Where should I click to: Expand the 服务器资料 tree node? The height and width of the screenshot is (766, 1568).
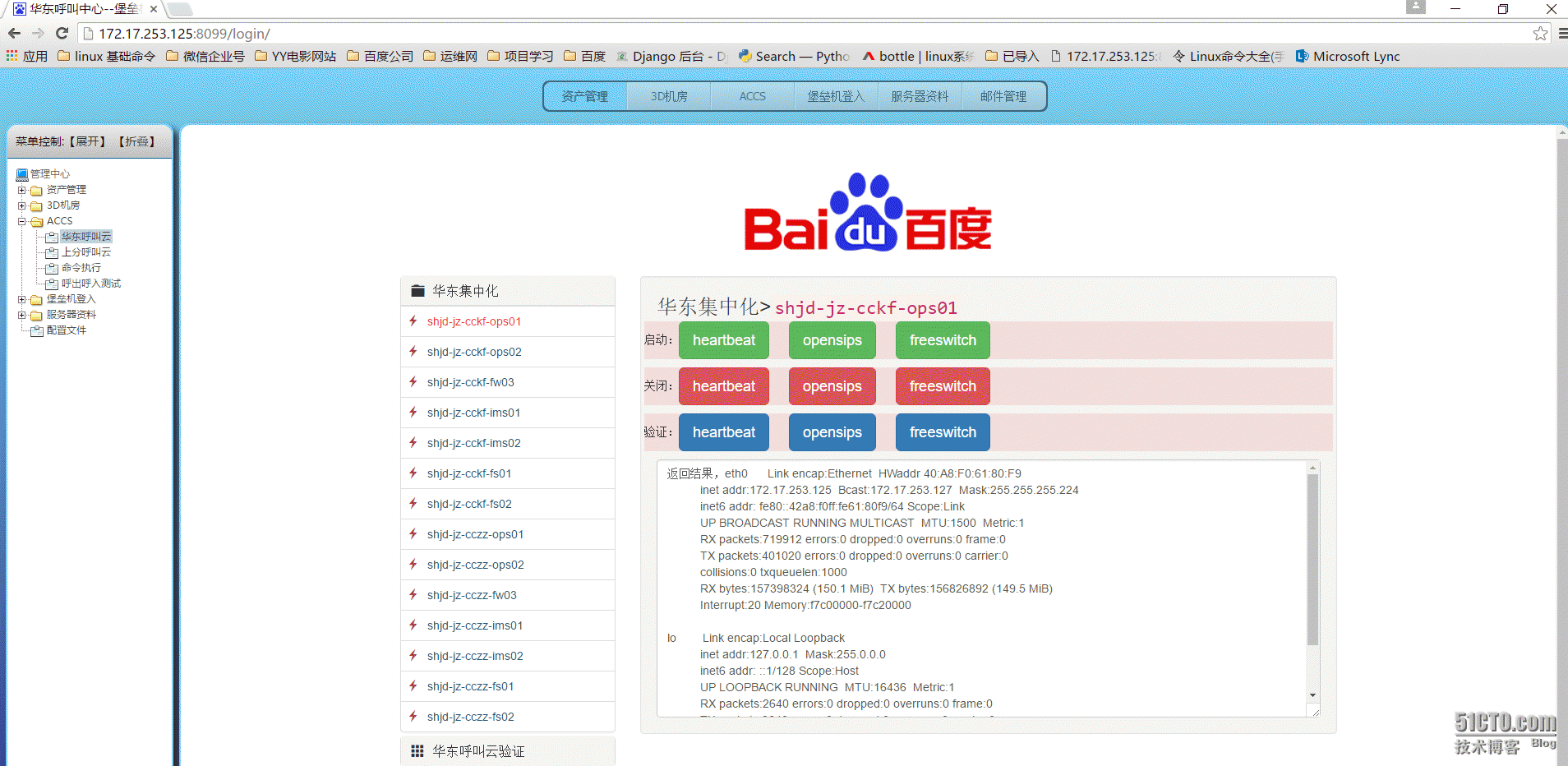click(x=22, y=315)
